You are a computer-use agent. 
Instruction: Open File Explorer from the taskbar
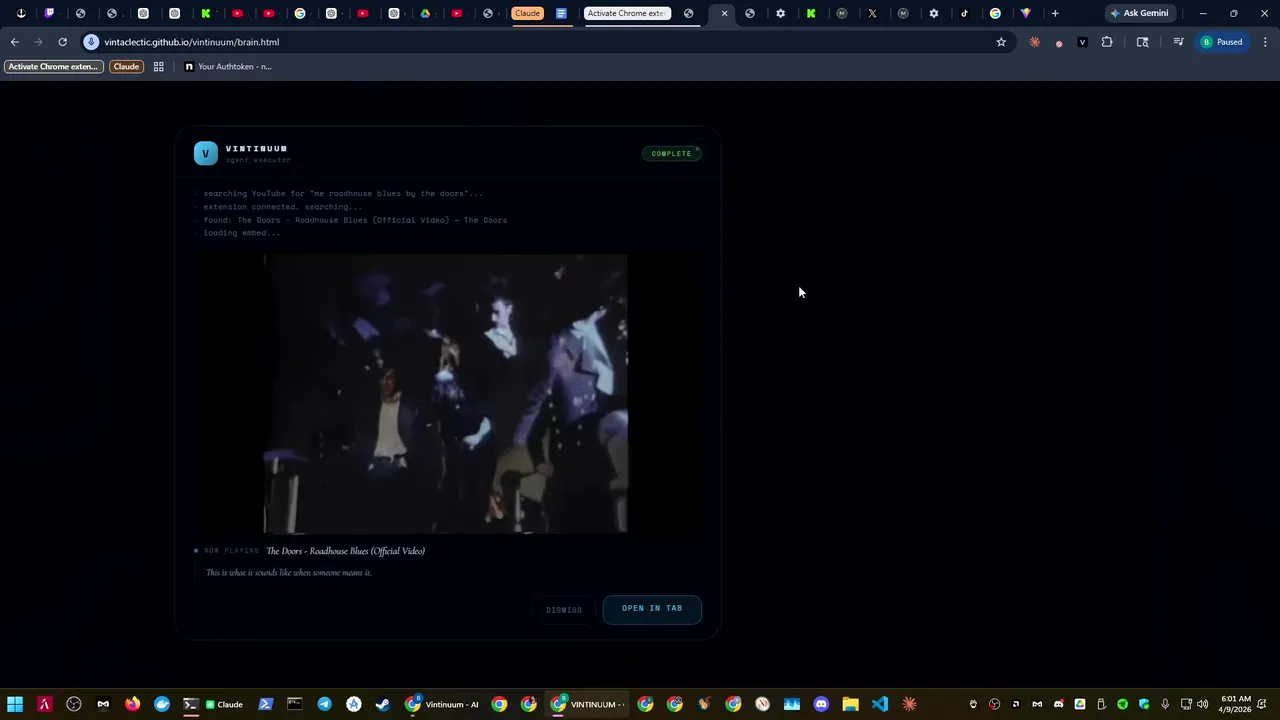[x=850, y=704]
